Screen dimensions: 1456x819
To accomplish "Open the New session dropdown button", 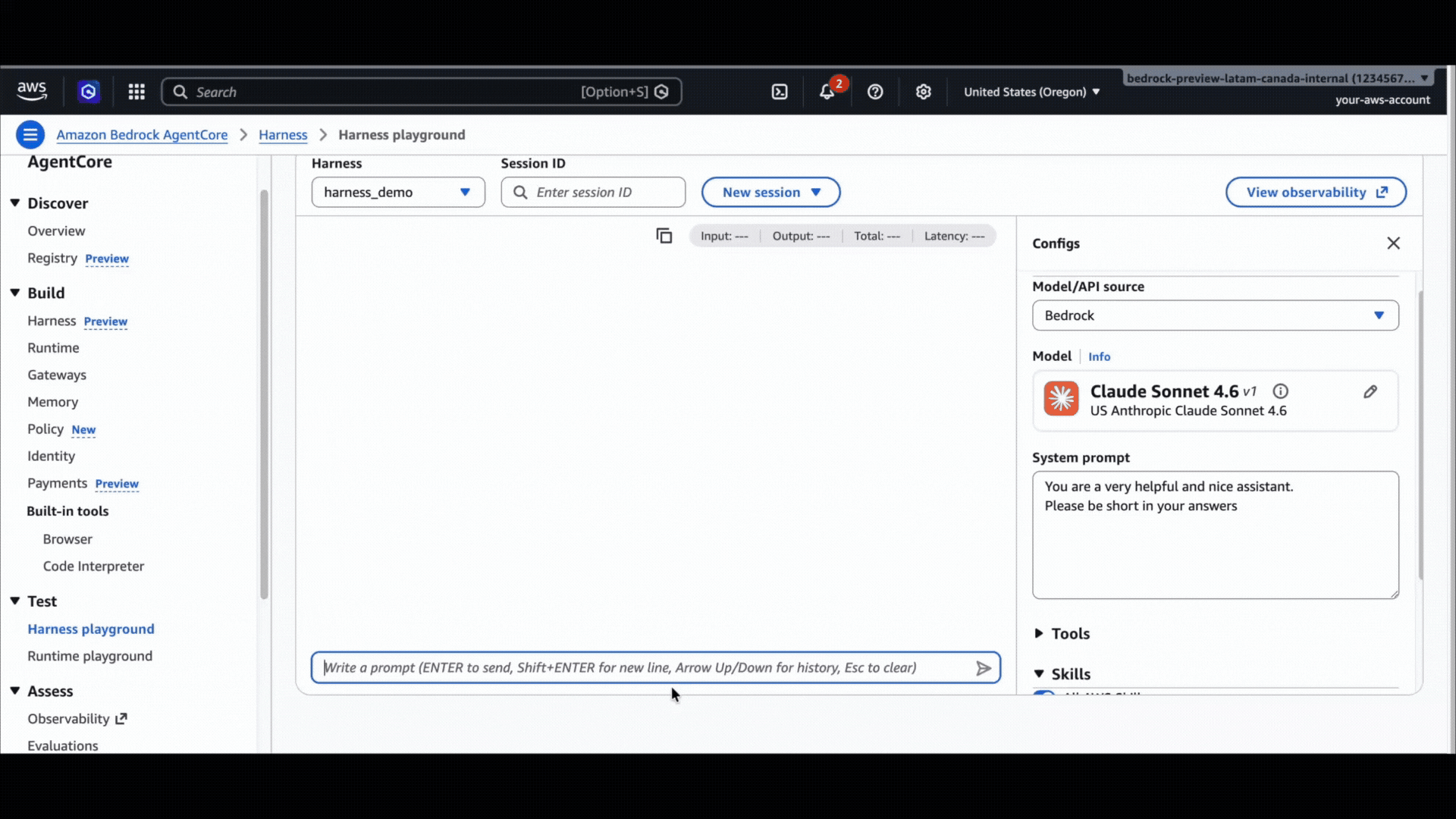I will 770,193.
